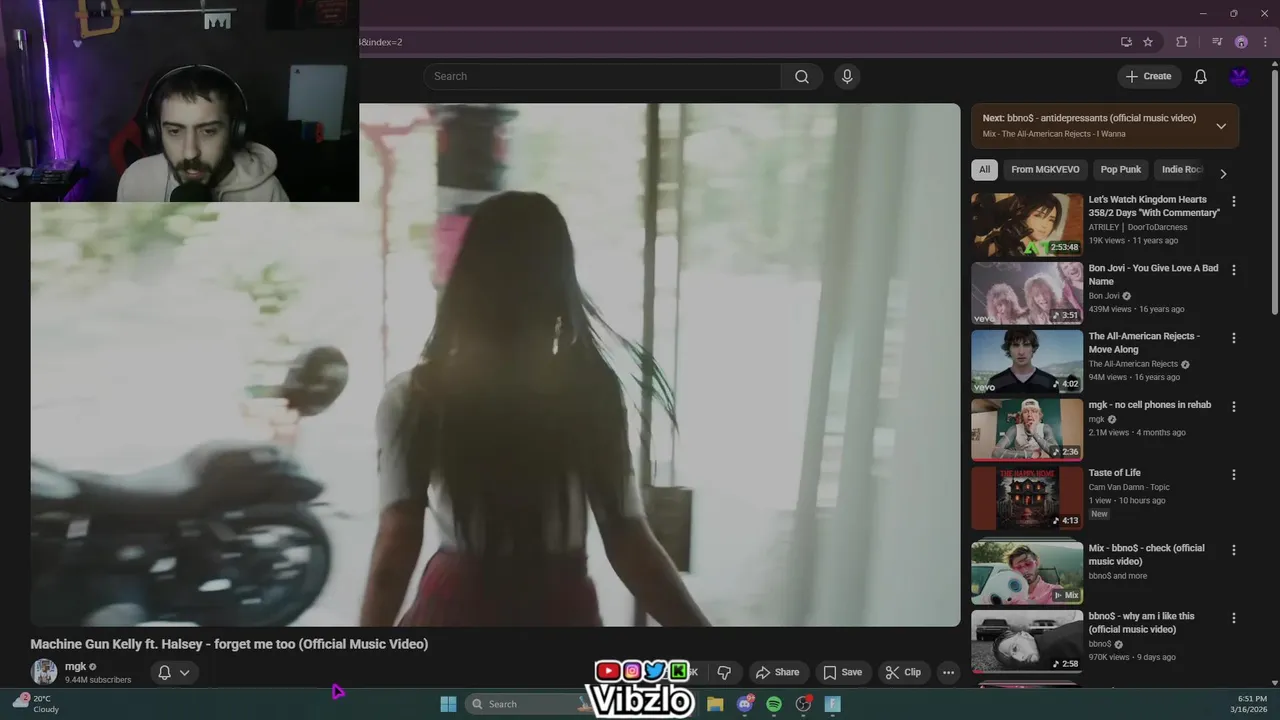Open Chrome three-dot menu

(x=1265, y=42)
